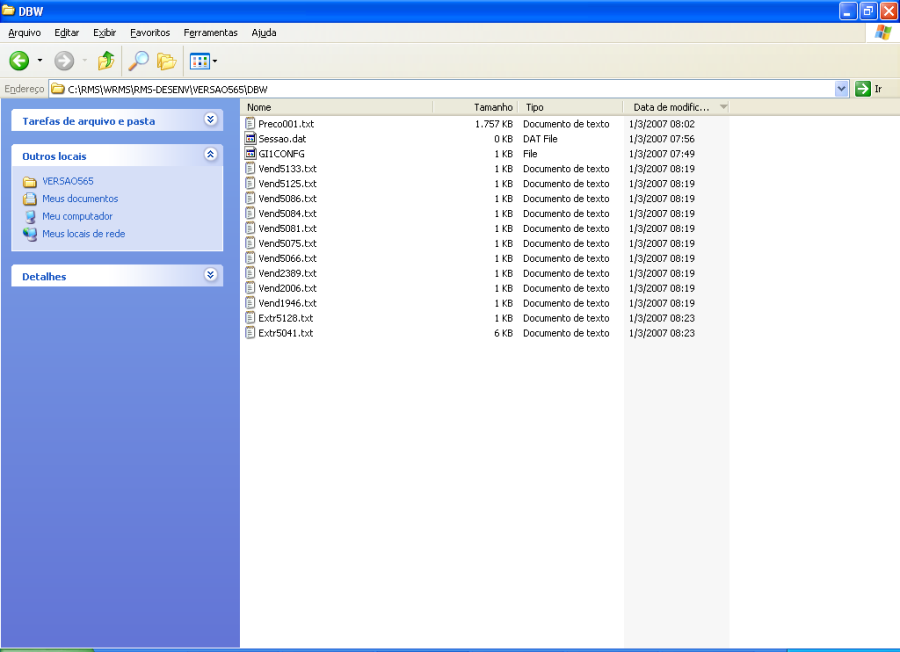900x652 pixels.
Task: Open the Ajuda menu
Action: (264, 33)
